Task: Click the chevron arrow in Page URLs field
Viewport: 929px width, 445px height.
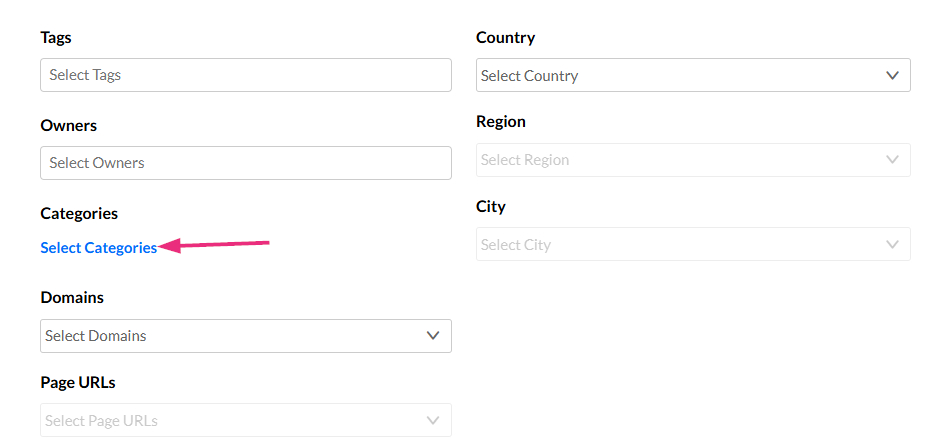Action: pyautogui.click(x=433, y=421)
